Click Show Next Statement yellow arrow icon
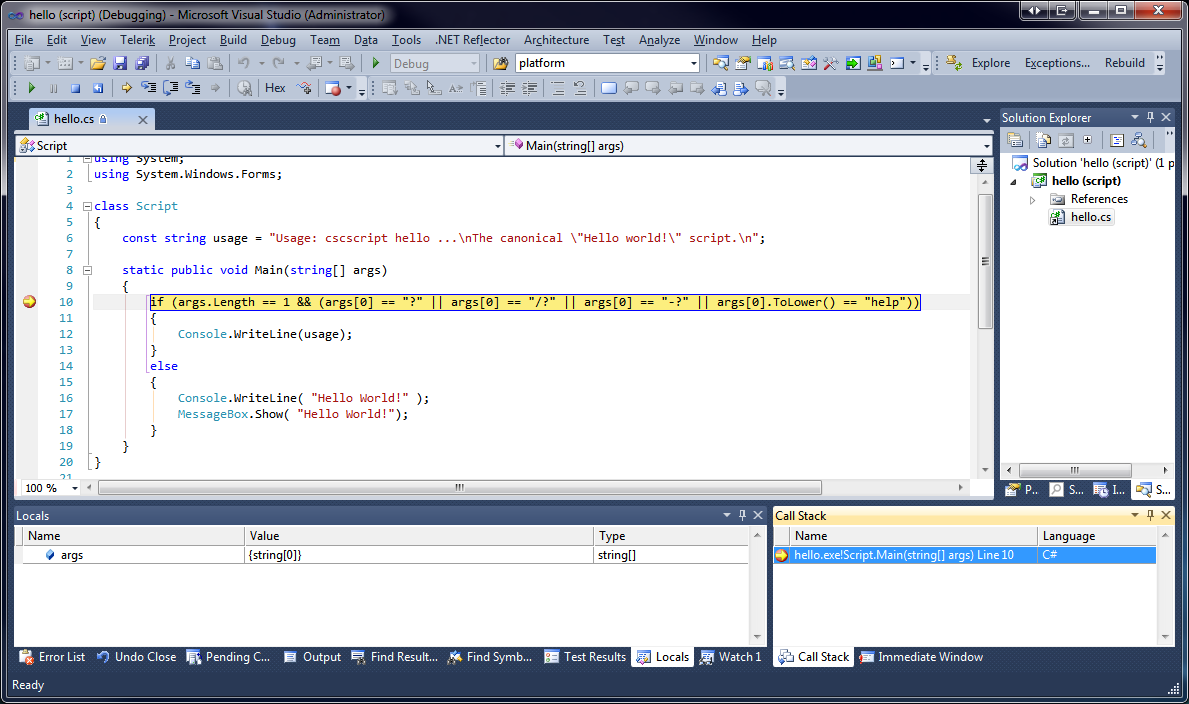1189x704 pixels. coord(127,88)
